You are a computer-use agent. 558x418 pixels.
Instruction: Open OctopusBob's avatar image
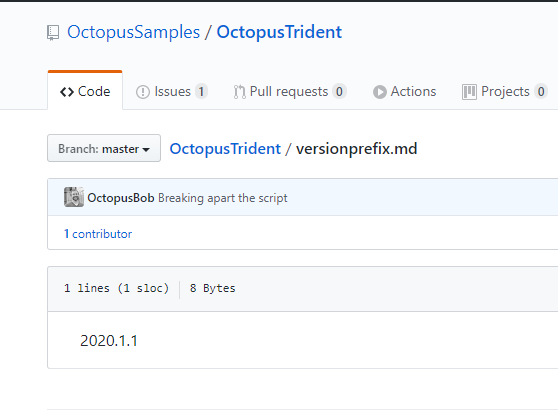pos(74,197)
